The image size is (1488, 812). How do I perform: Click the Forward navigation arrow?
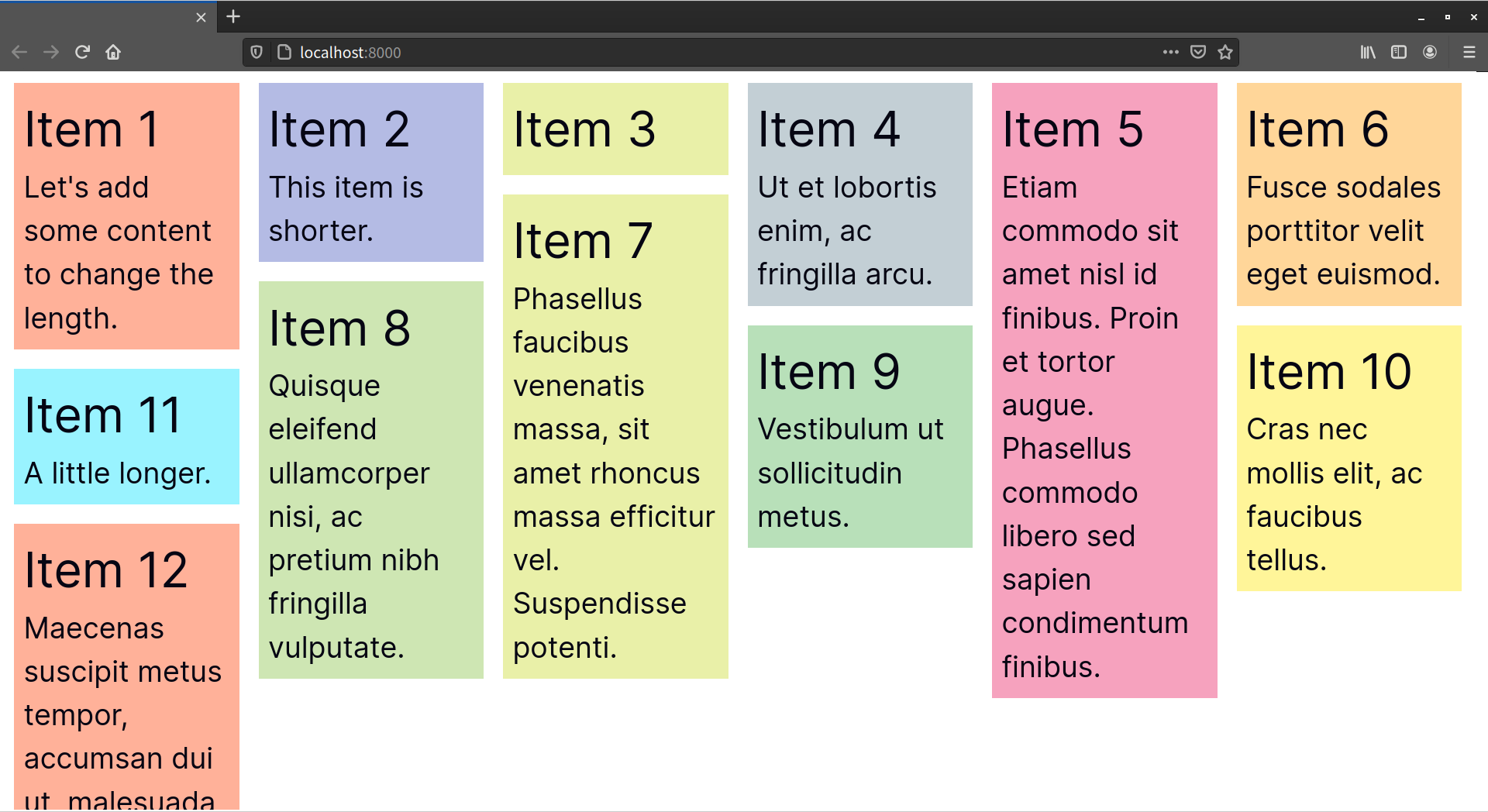coord(50,52)
